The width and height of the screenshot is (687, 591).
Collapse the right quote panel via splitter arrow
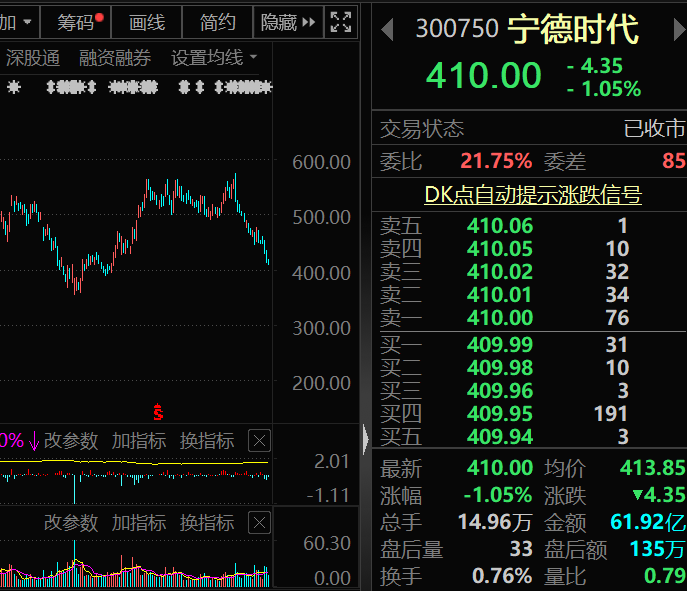[x=365, y=438]
